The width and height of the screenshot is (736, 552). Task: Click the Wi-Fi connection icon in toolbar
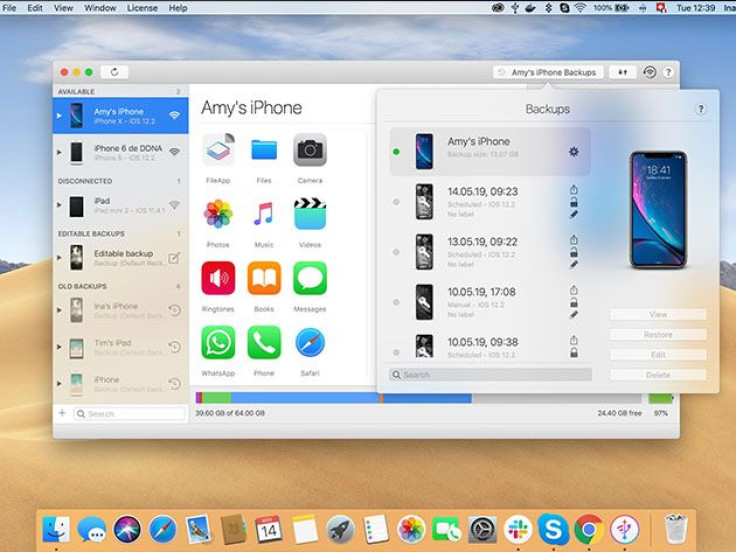650,72
